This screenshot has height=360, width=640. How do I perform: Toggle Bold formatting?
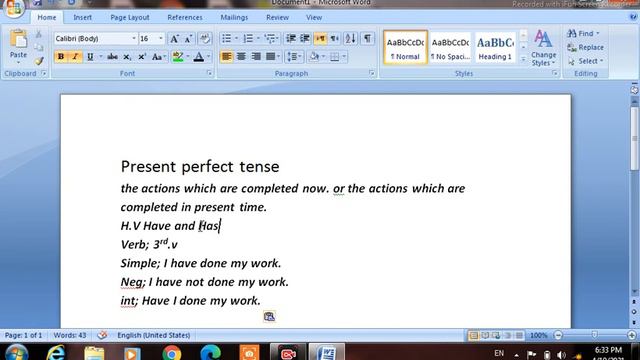(x=61, y=57)
